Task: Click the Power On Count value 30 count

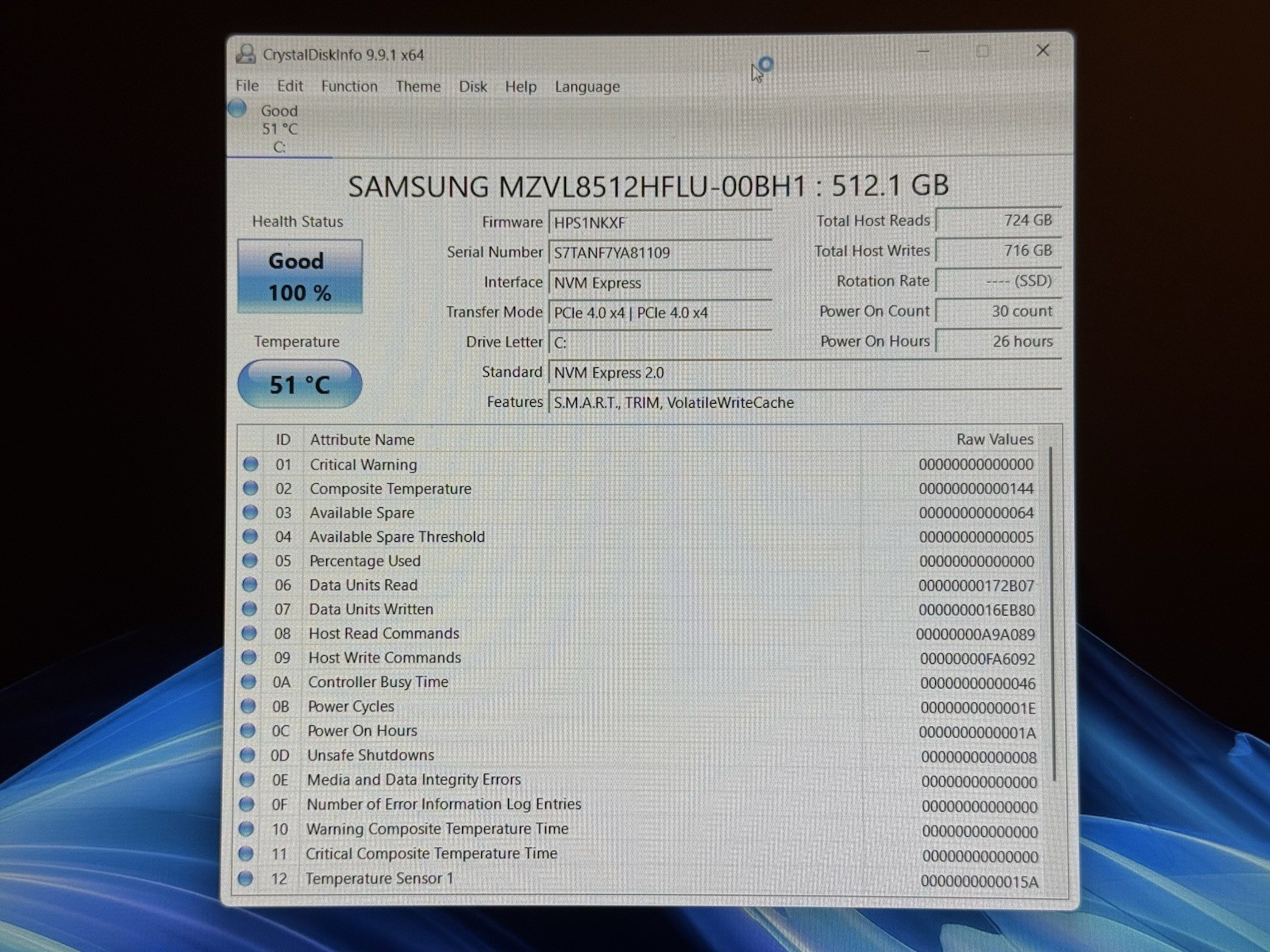Action: coord(999,311)
